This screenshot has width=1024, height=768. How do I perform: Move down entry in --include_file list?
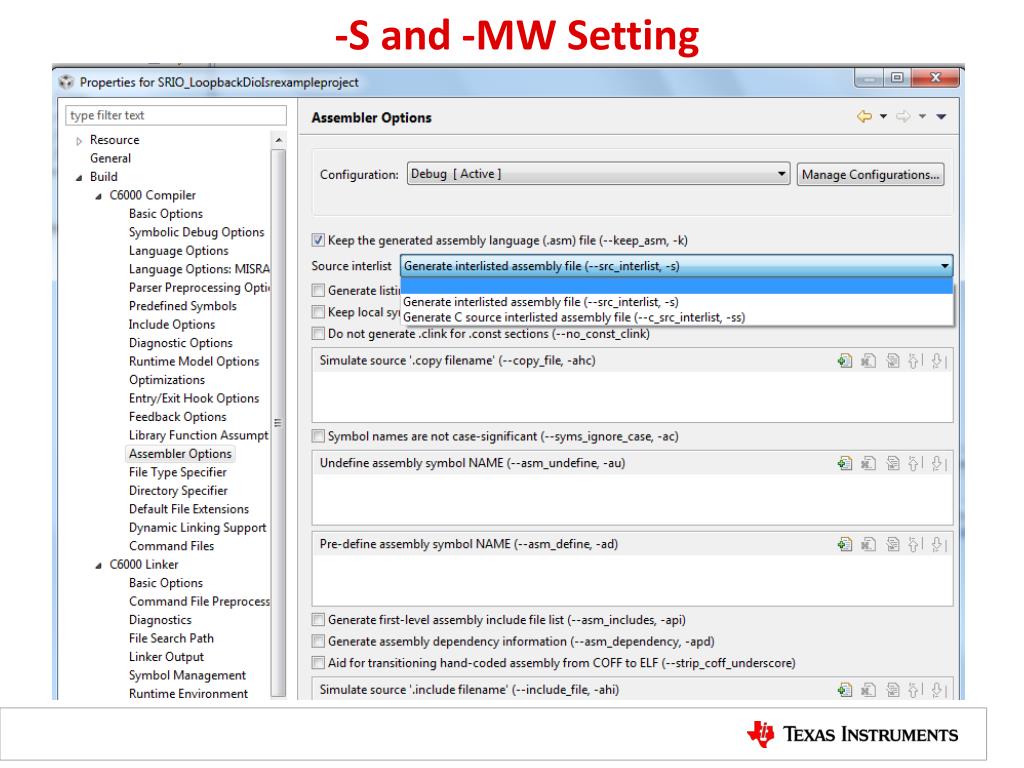pos(938,690)
